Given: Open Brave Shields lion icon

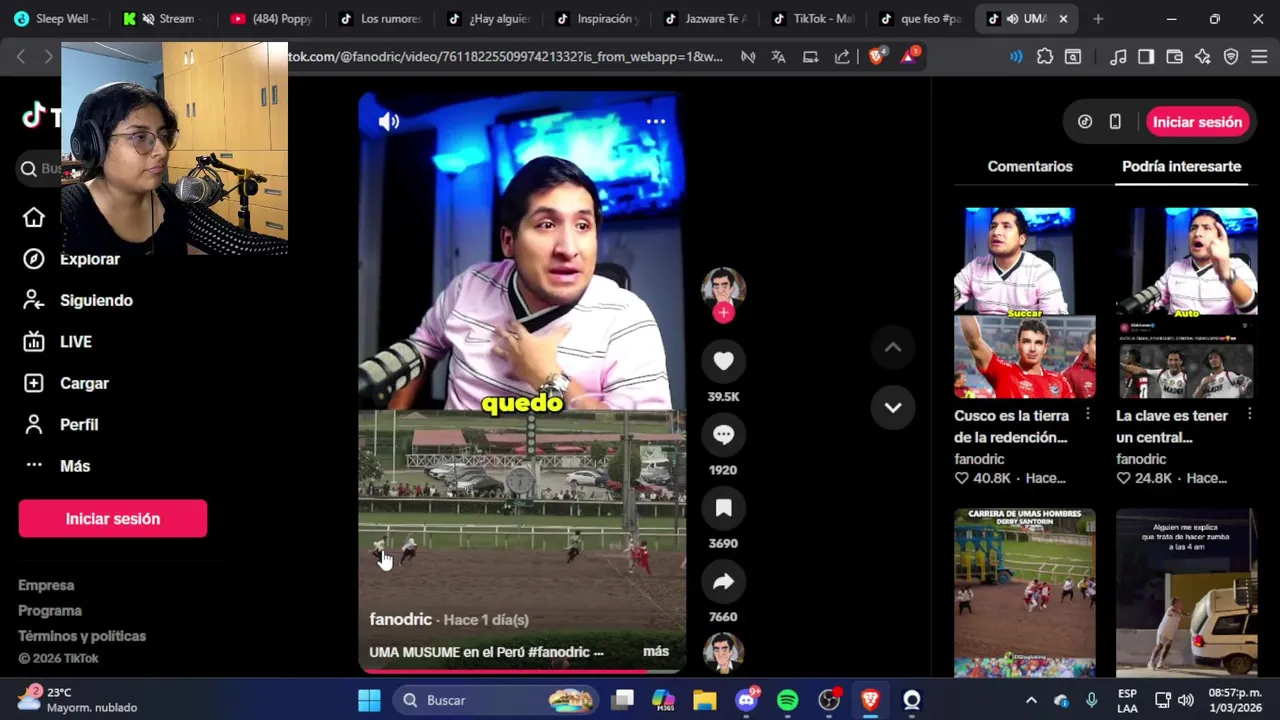Looking at the screenshot, I should tap(877, 57).
